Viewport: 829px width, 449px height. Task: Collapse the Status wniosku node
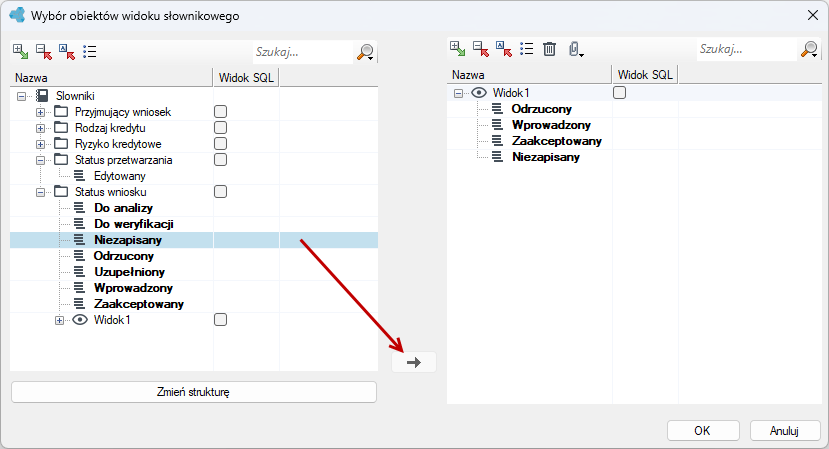pos(40,193)
